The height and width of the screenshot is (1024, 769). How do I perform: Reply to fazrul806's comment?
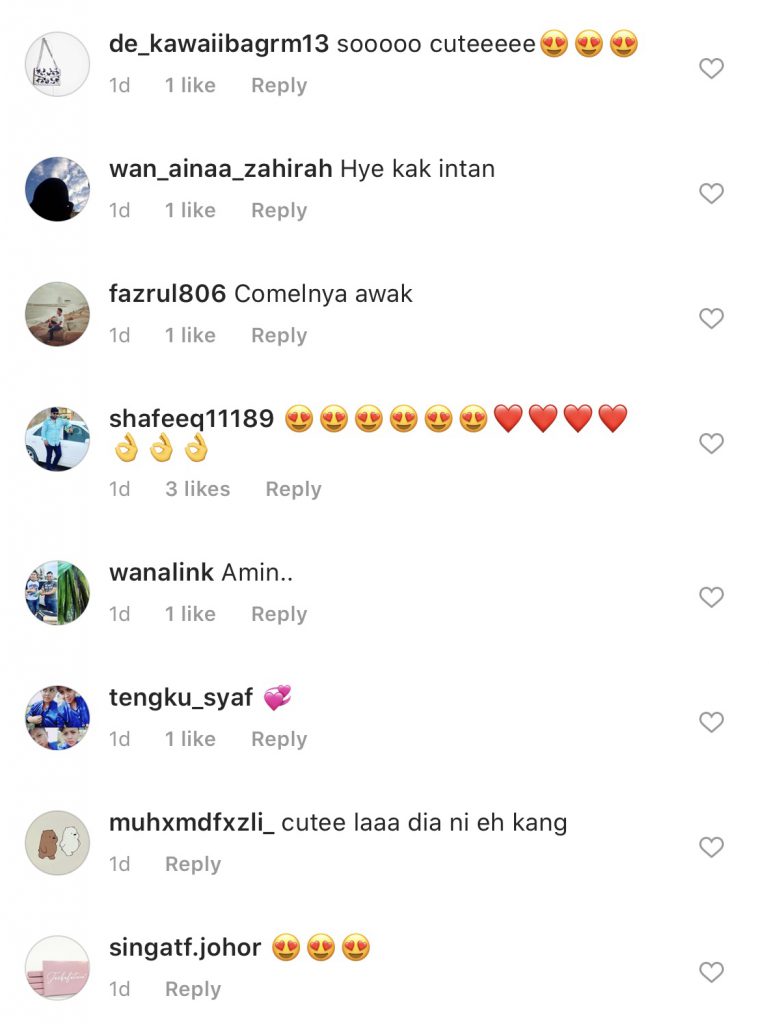click(279, 335)
